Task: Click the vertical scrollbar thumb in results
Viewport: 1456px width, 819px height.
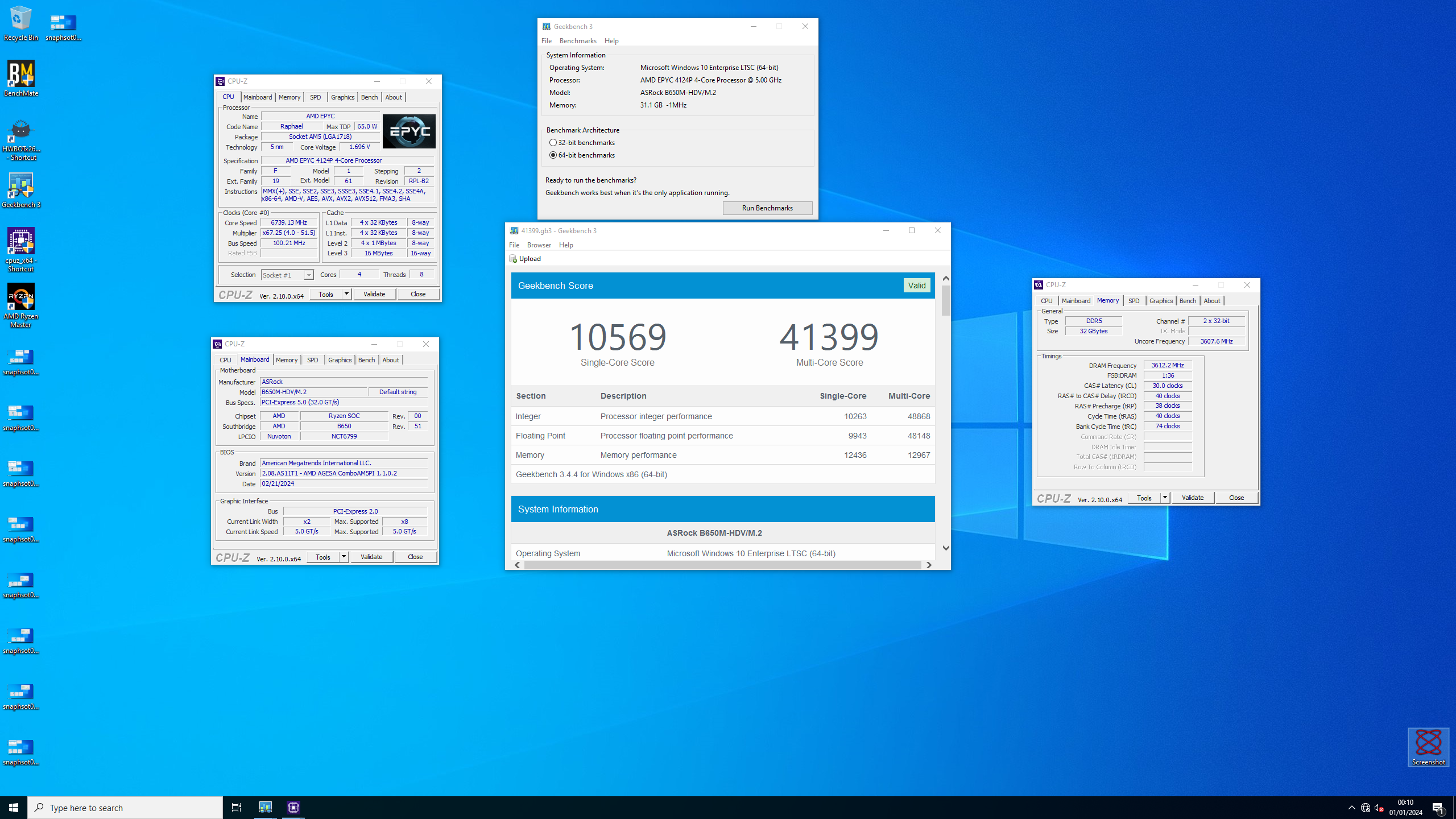Action: [x=945, y=300]
